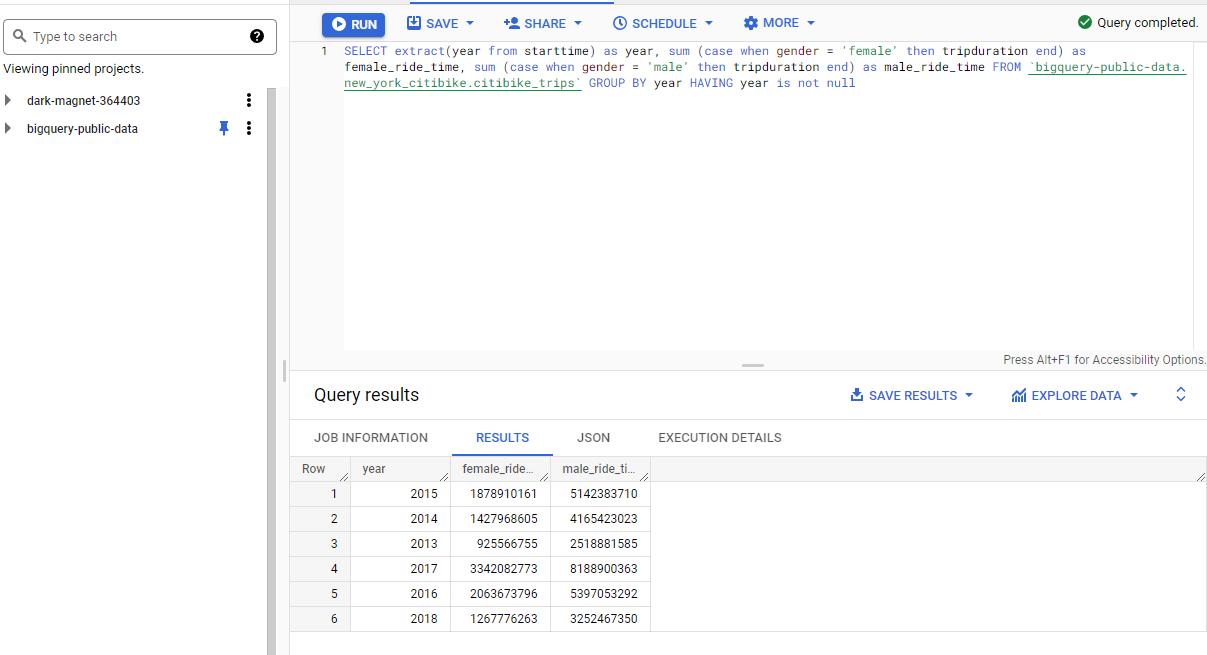Image resolution: width=1207 pixels, height=655 pixels.
Task: Switch to the JOB INFORMATION tab
Action: 370,438
